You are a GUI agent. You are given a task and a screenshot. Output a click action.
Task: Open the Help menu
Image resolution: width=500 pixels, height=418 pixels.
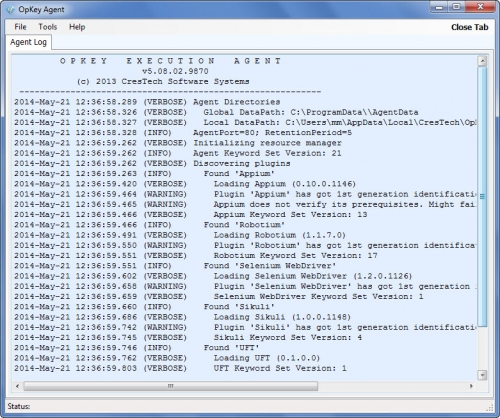point(77,27)
